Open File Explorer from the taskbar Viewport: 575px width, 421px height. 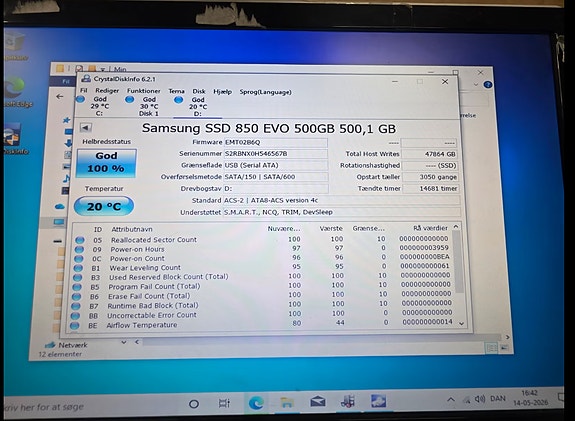287,402
